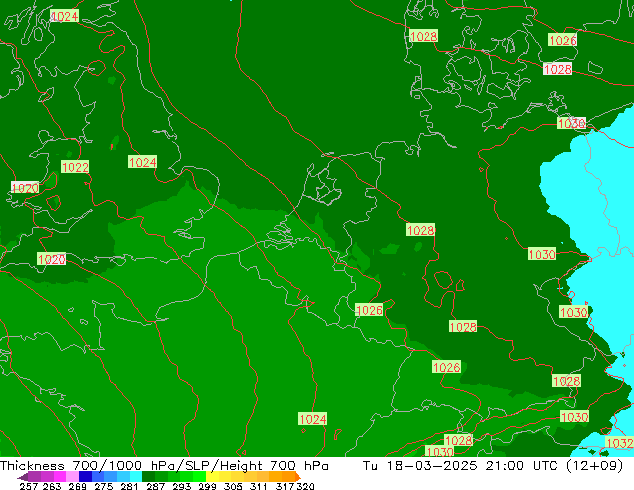This screenshot has height=490, width=634.
Task: Click the legend value 299
Action: (207, 486)
